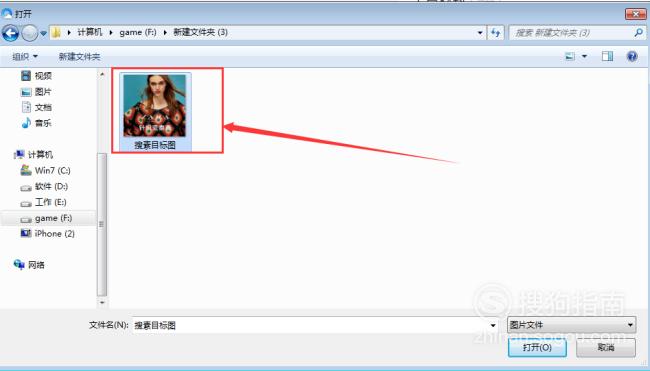
Task: Select game (F:) in the address breadcrumb
Action: (138, 32)
